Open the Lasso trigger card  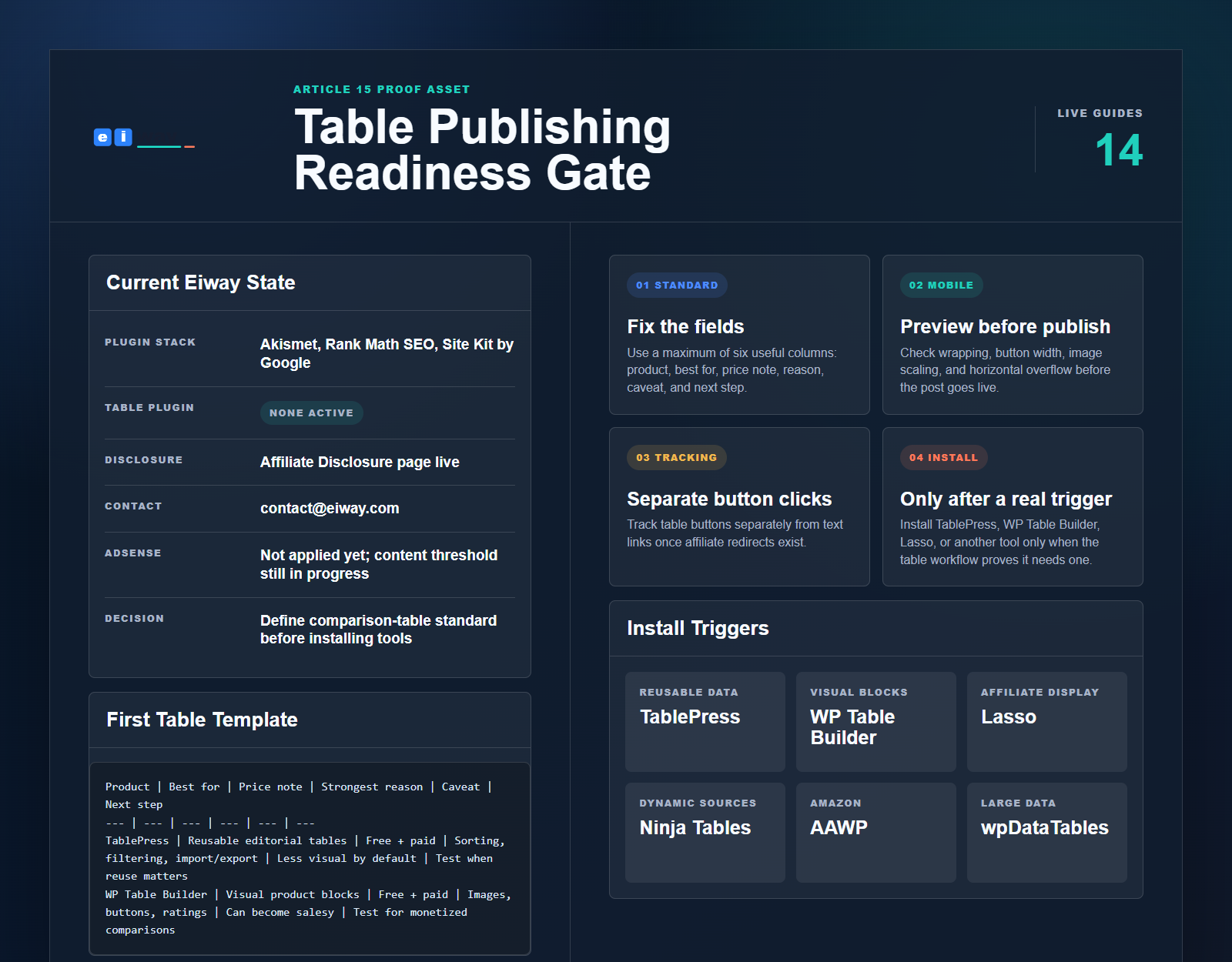1047,722
